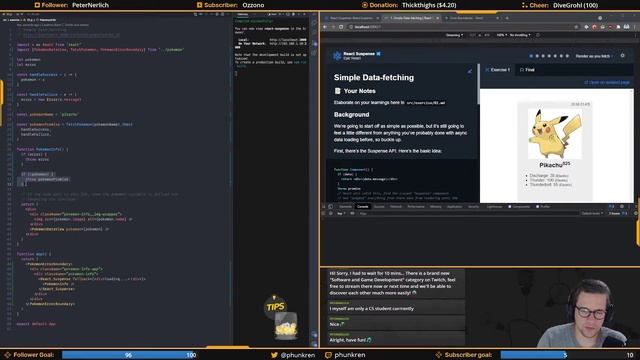The image size is (640, 360).
Task: Open the devtools settings gear
Action: (x=622, y=207)
